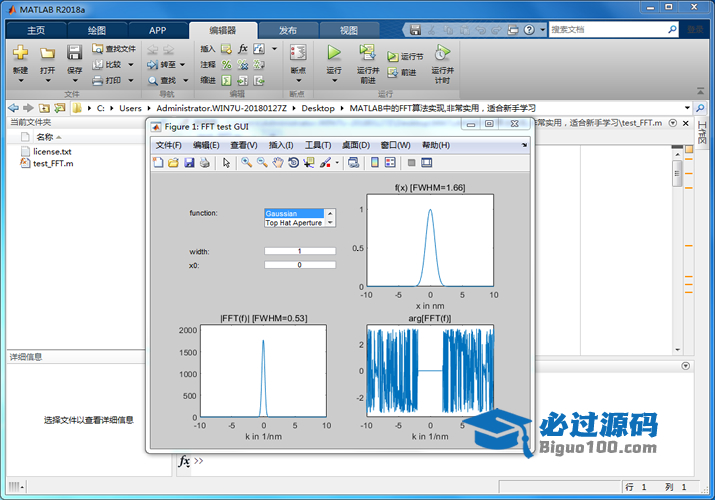Click the Open File icon in the figure toolbar
The image size is (715, 500).
(173, 163)
